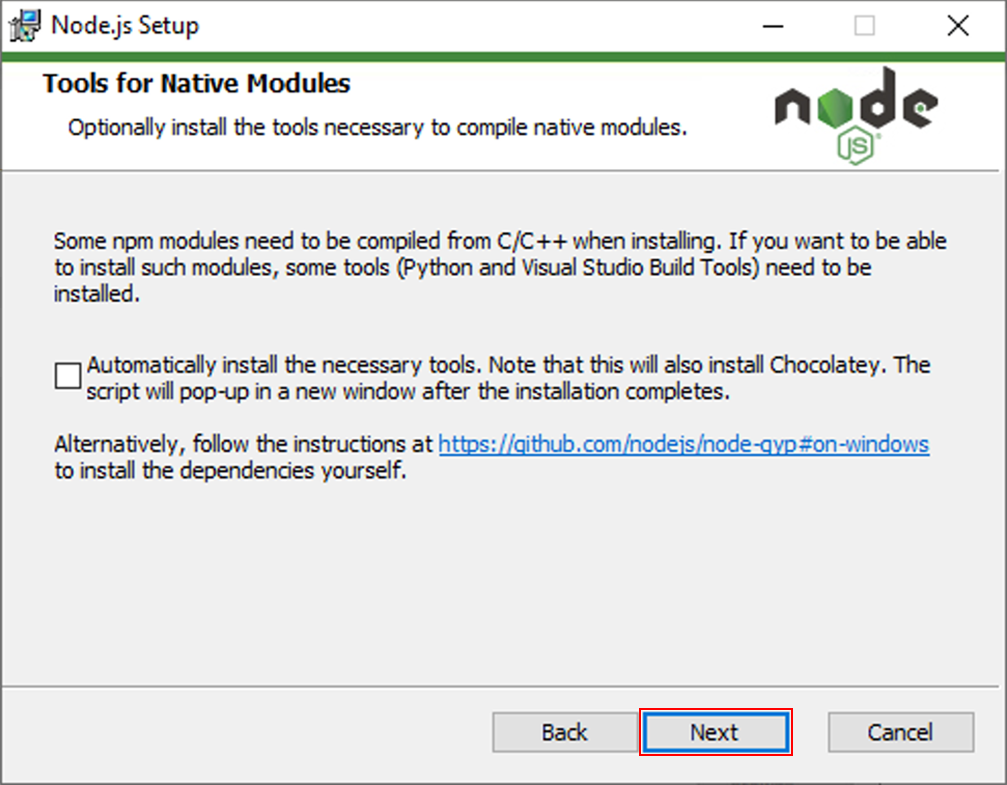Viewport: 1007px width, 785px height.
Task: Enable the automatically install tools checkbox
Action: (x=68, y=376)
